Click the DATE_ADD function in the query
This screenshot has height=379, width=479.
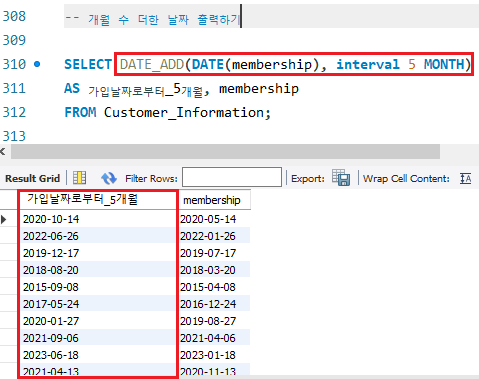(x=152, y=64)
